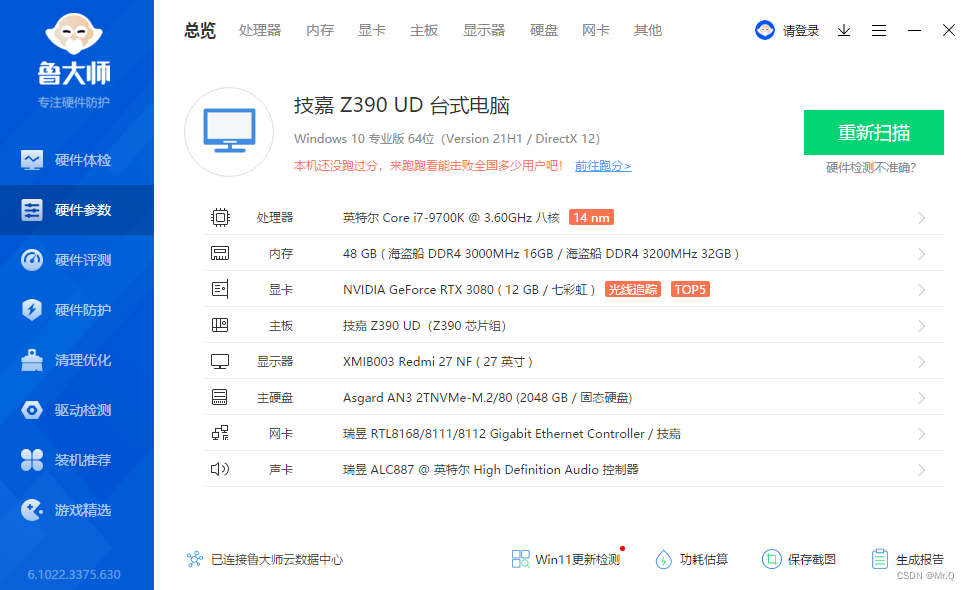Open the hamburger main menu icon
The image size is (970, 590).
pyautogui.click(x=879, y=30)
